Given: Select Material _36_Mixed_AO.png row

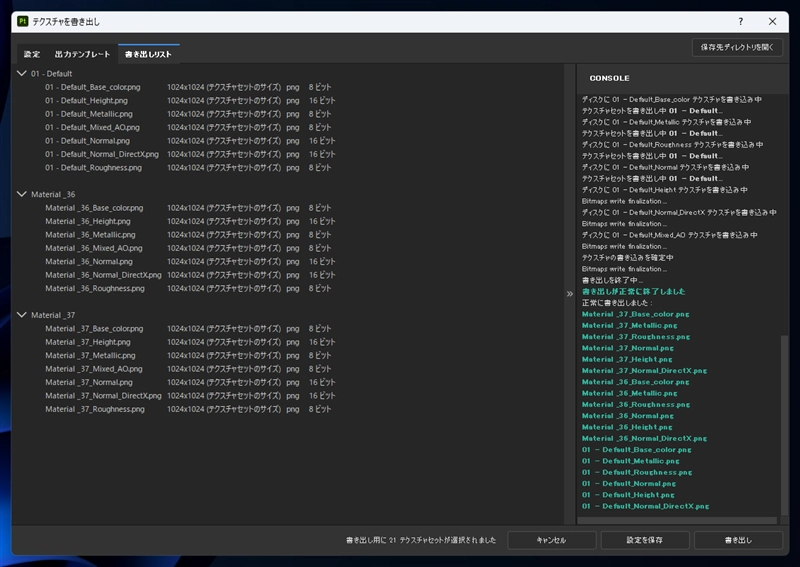Looking at the screenshot, I should (188, 248).
